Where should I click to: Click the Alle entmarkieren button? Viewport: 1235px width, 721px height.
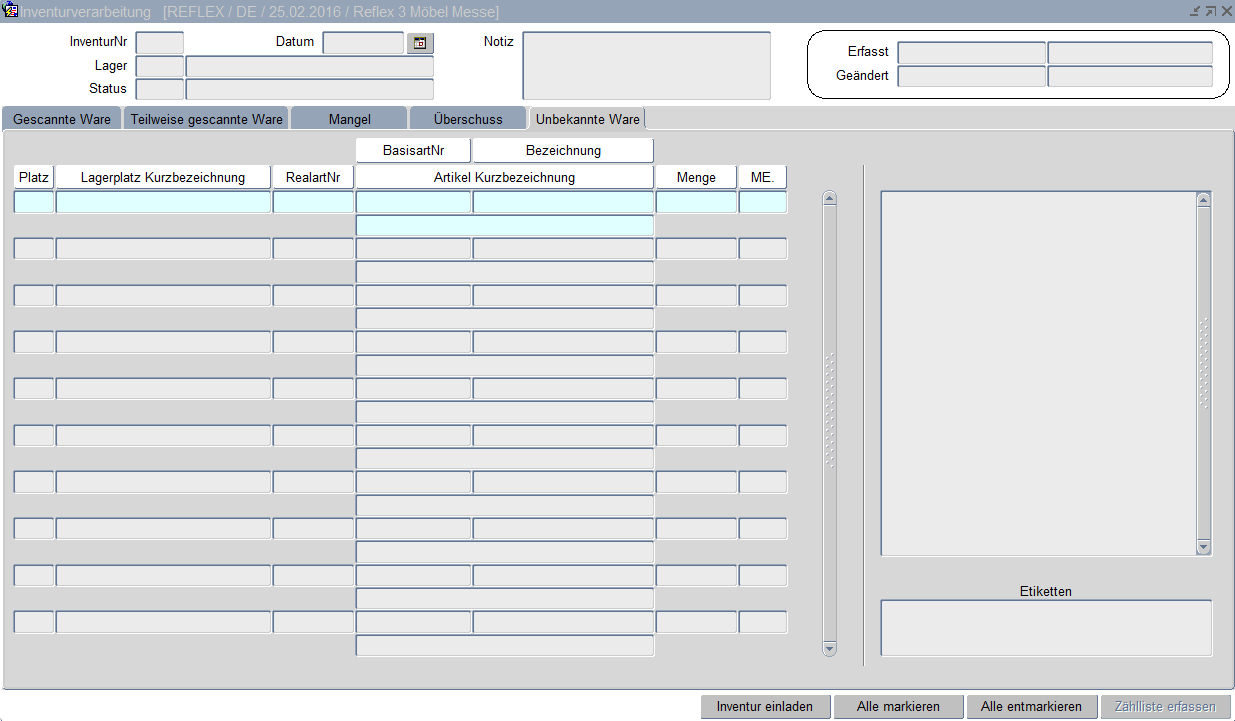(1031, 706)
